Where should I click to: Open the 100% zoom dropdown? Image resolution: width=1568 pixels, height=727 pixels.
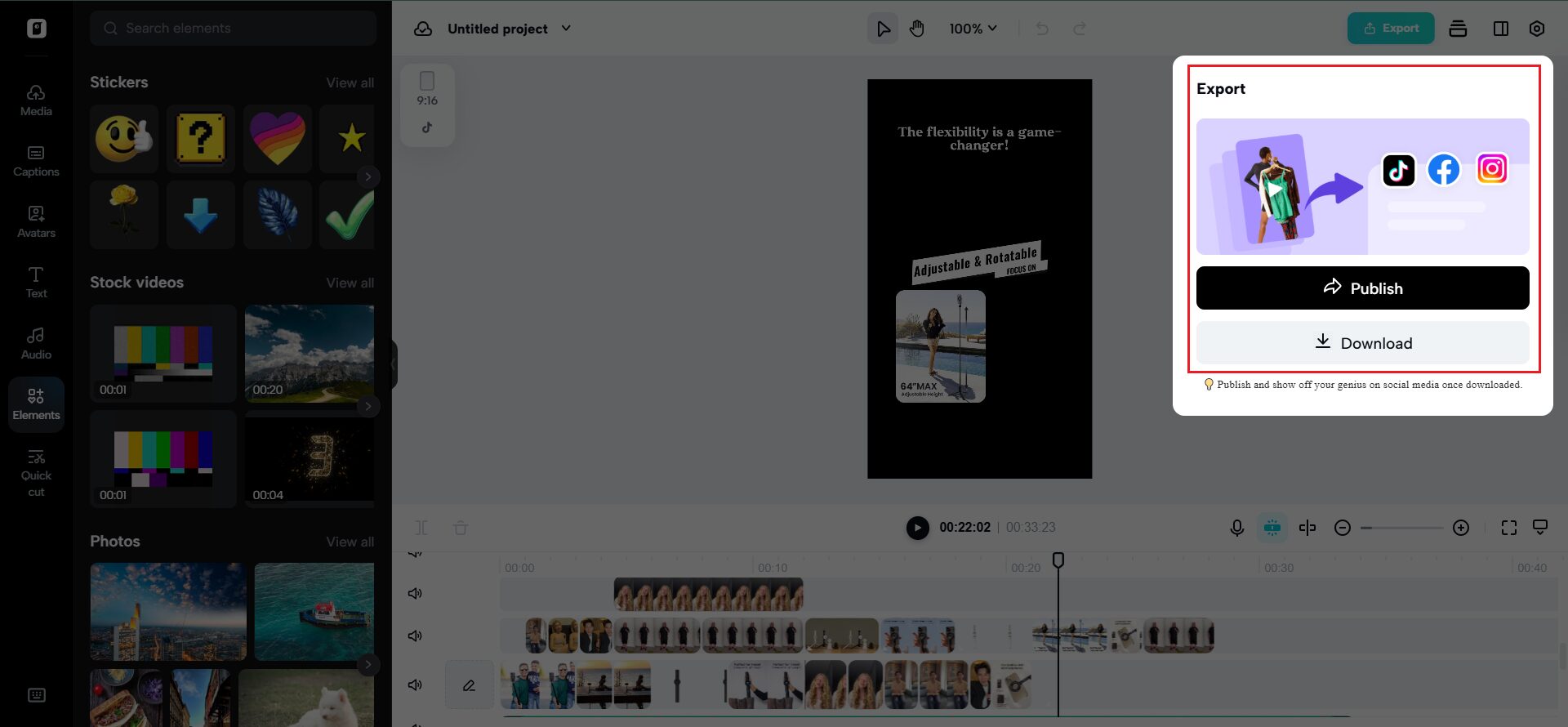(x=973, y=29)
